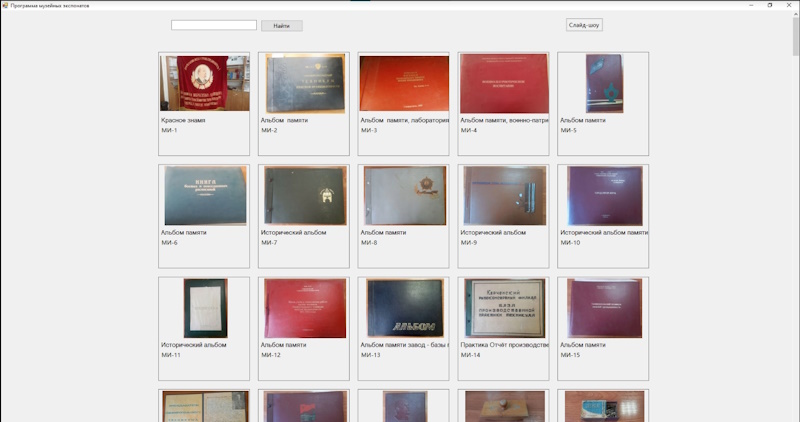Open Исторический альбом thumbnail МИ-7

pos(304,195)
